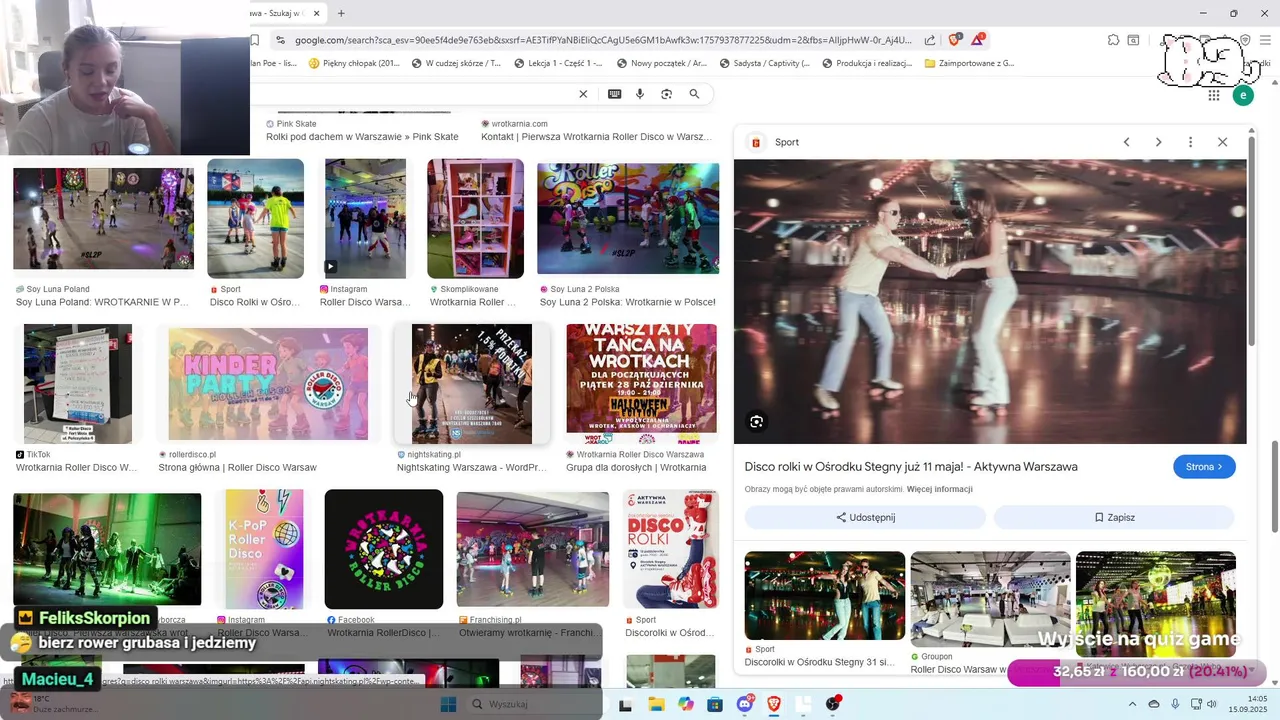The image size is (1280, 720).
Task: Click the Google search URL address bar
Action: (x=603, y=40)
